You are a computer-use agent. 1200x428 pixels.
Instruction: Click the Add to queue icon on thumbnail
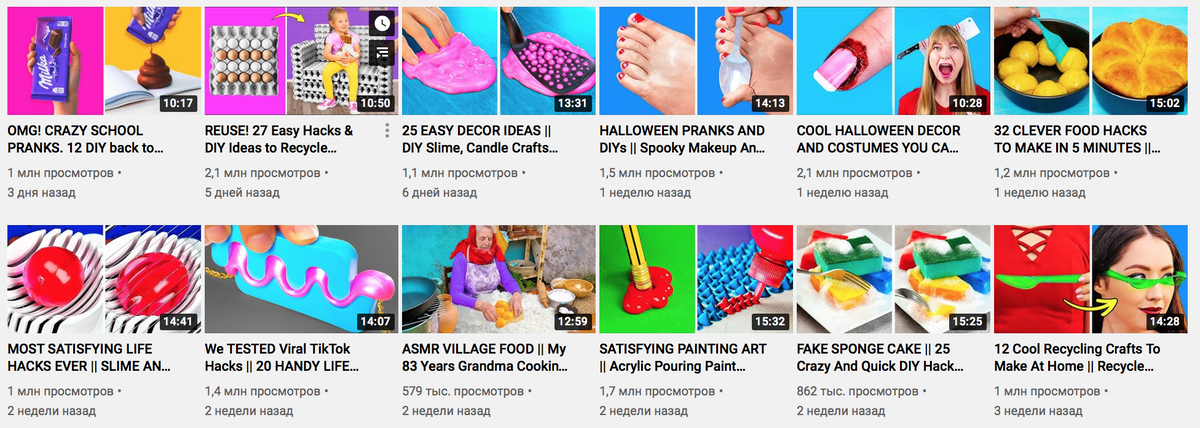coord(382,52)
